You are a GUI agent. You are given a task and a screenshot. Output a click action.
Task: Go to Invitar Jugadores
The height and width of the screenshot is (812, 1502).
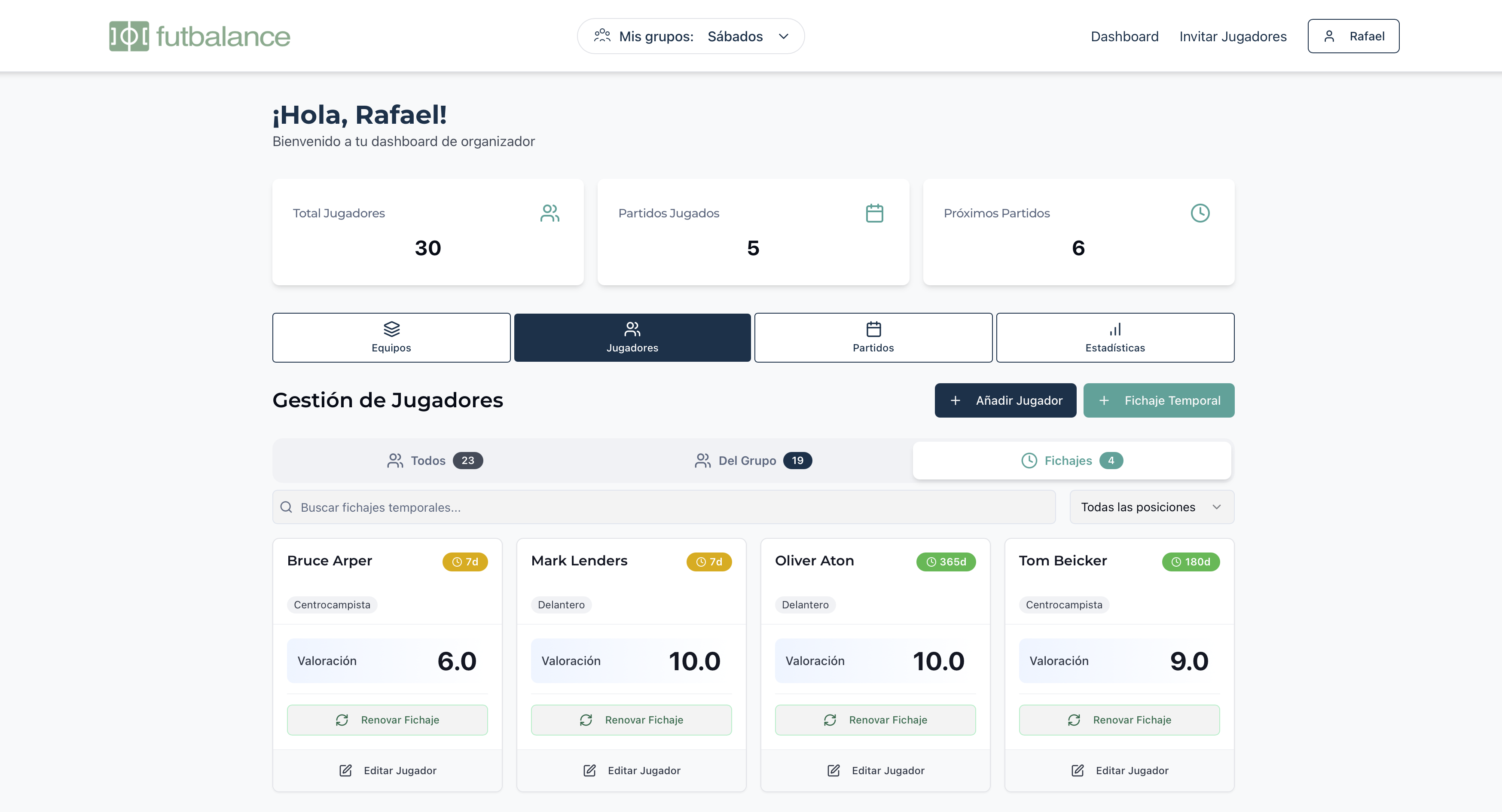tap(1233, 36)
